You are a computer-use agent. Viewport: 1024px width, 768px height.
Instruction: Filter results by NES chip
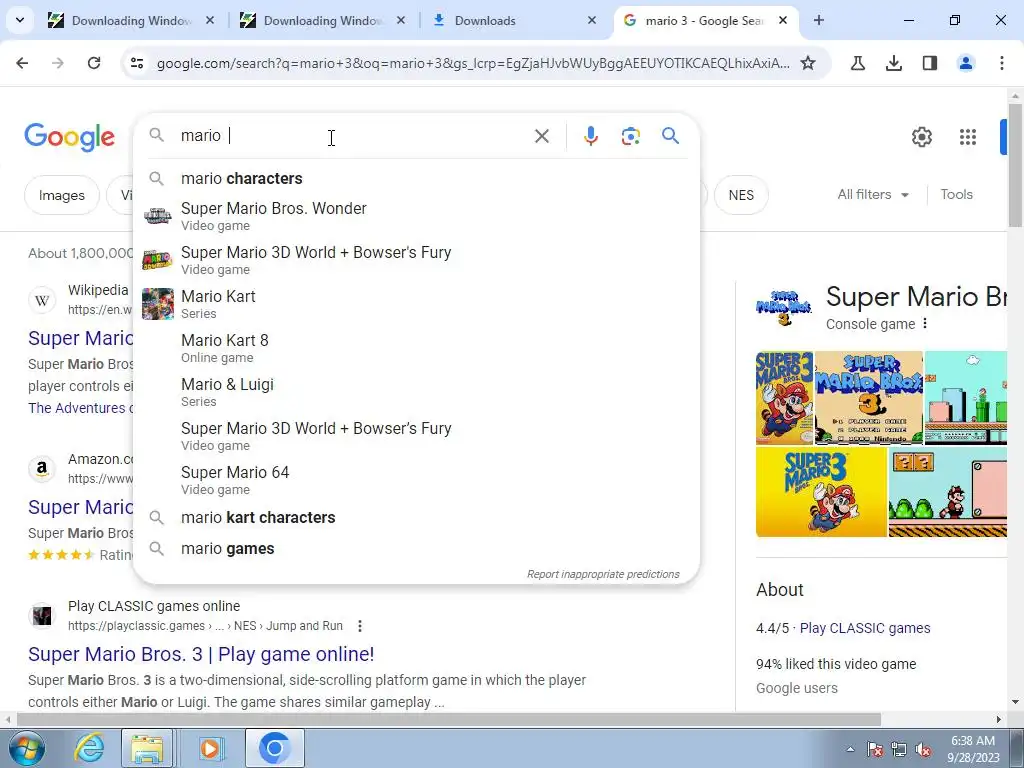741,195
